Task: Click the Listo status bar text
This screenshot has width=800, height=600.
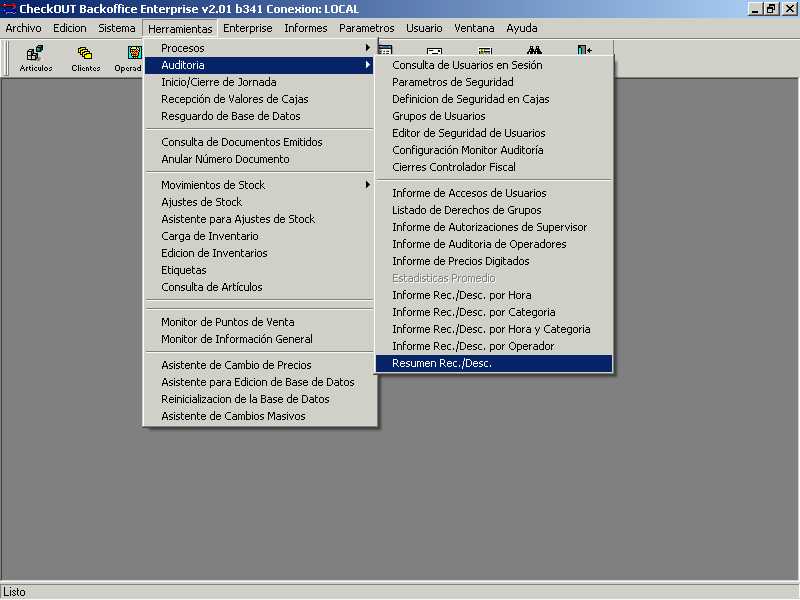Action: coord(14,592)
